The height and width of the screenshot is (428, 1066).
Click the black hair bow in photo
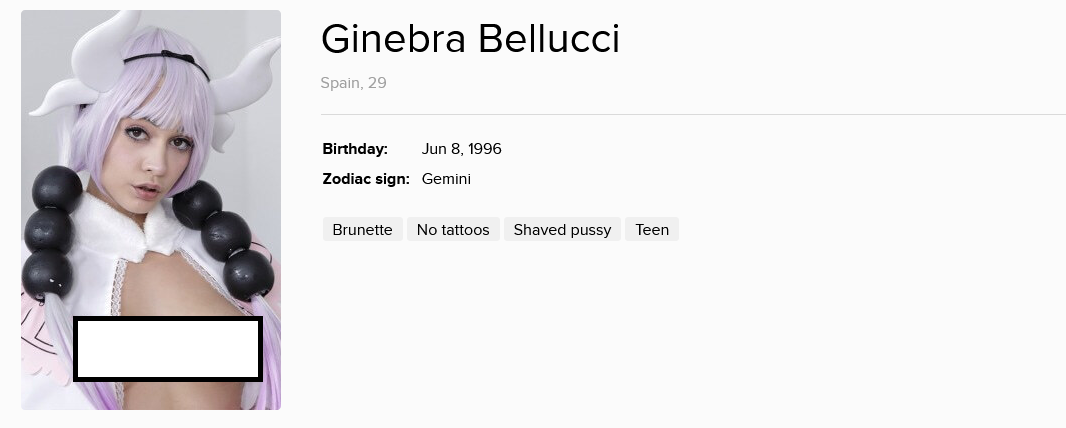tap(176, 55)
